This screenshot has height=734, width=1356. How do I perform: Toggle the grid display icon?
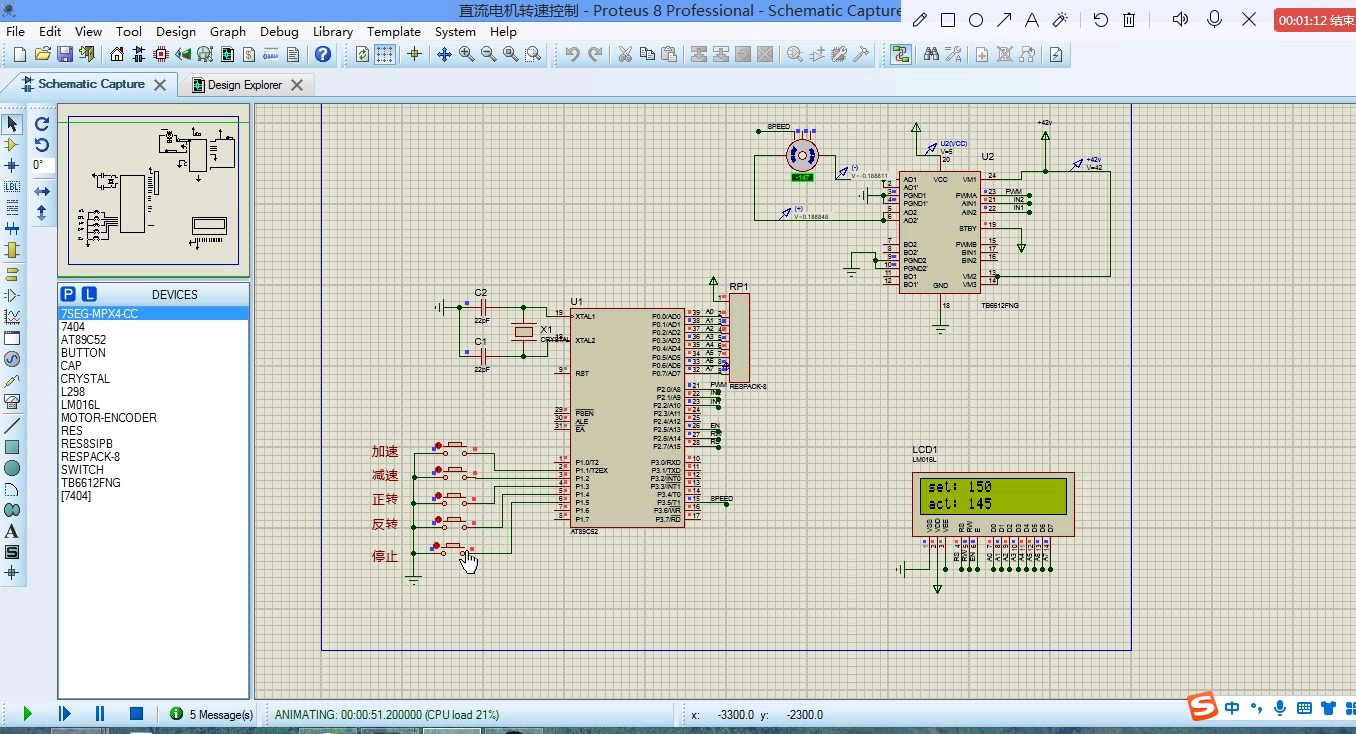point(384,54)
